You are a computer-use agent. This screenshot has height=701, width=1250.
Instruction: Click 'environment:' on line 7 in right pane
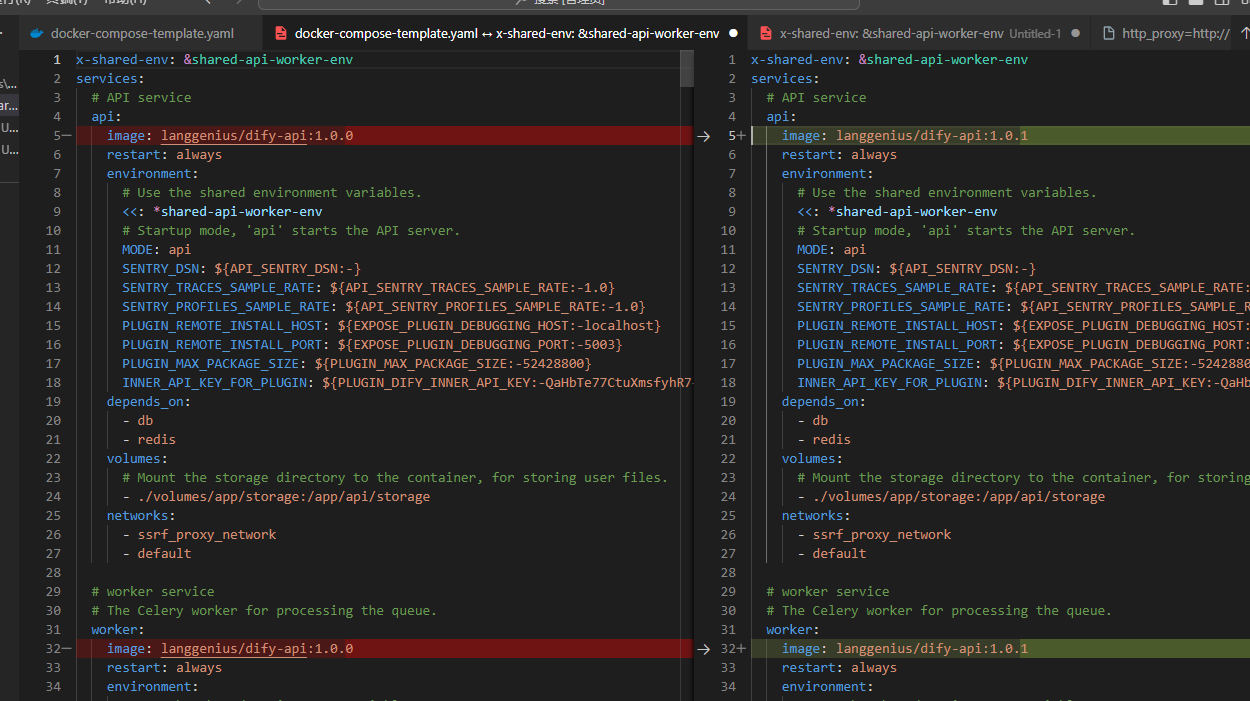pyautogui.click(x=828, y=173)
